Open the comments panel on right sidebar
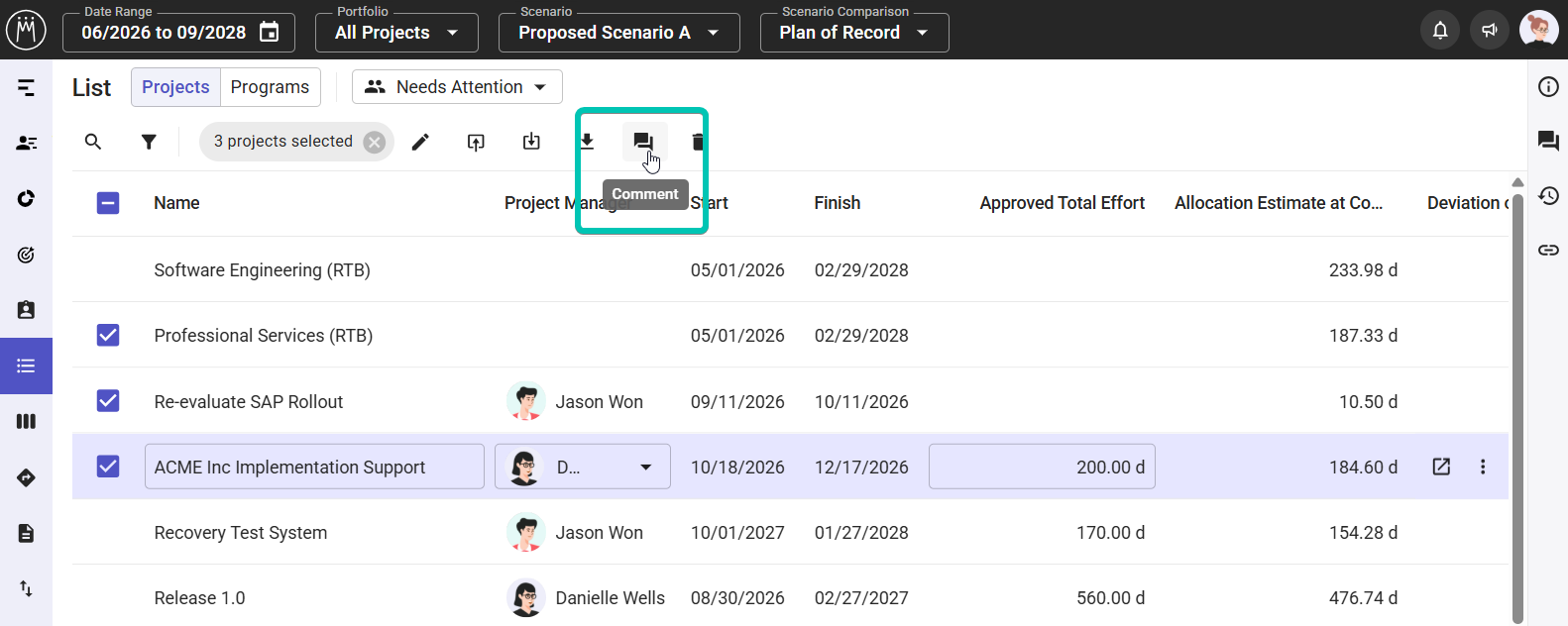1568x626 pixels. pos(1548,142)
